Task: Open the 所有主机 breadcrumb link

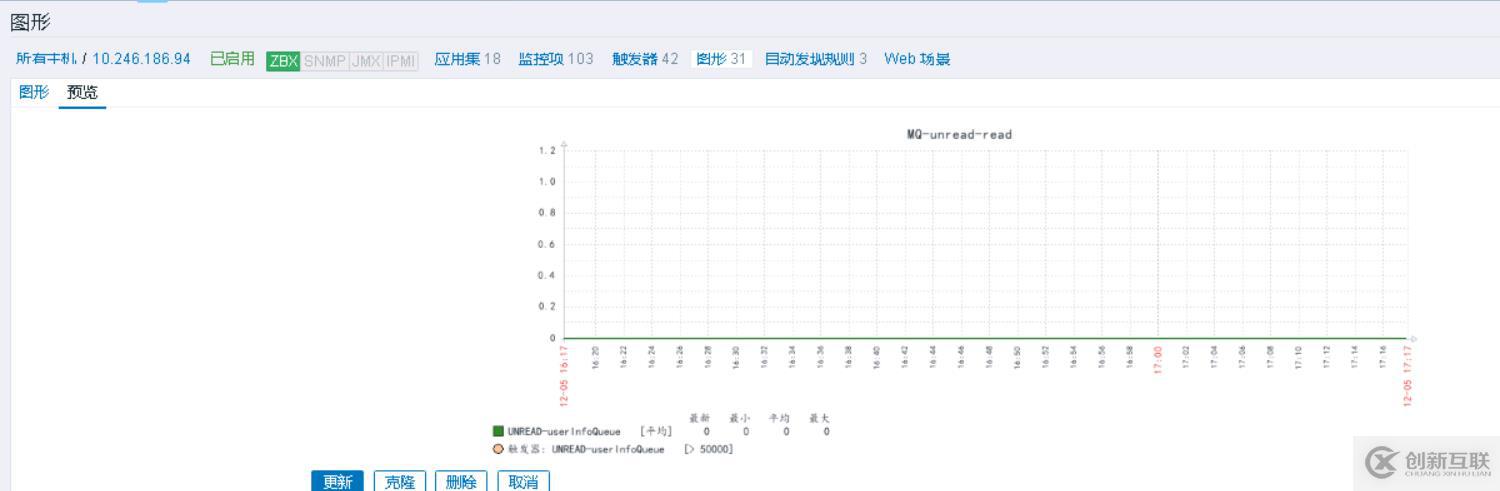Action: [x=46, y=59]
